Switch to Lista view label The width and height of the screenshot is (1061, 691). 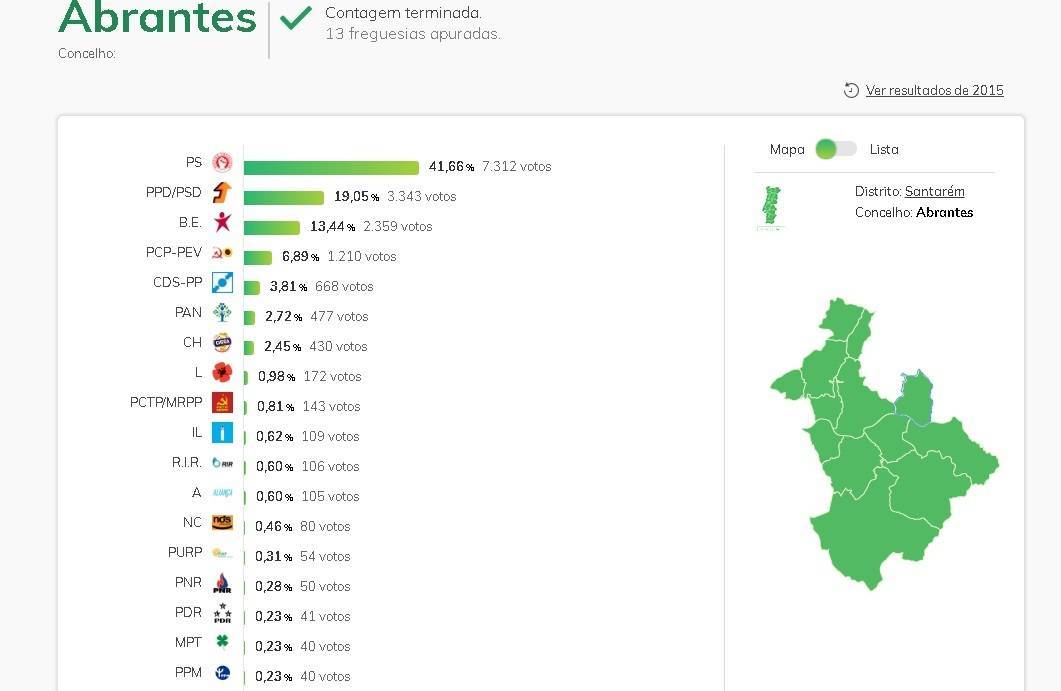coord(884,150)
